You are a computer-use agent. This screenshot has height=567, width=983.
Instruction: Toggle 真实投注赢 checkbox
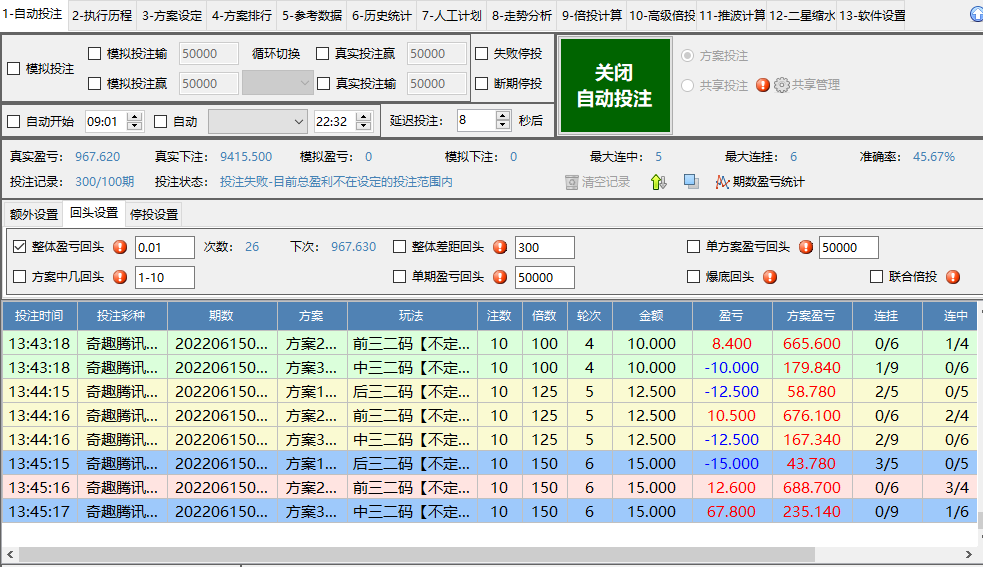pyautogui.click(x=323, y=54)
